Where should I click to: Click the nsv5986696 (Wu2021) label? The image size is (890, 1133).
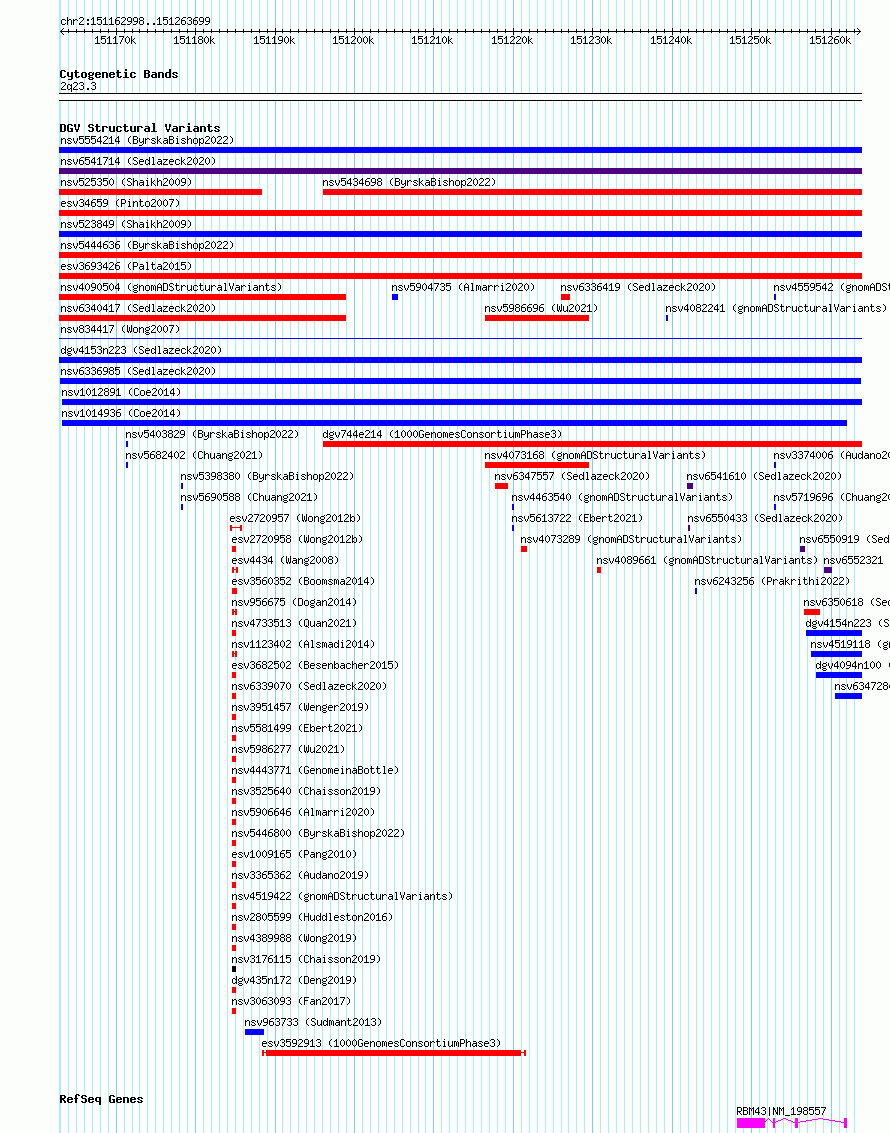tap(541, 308)
